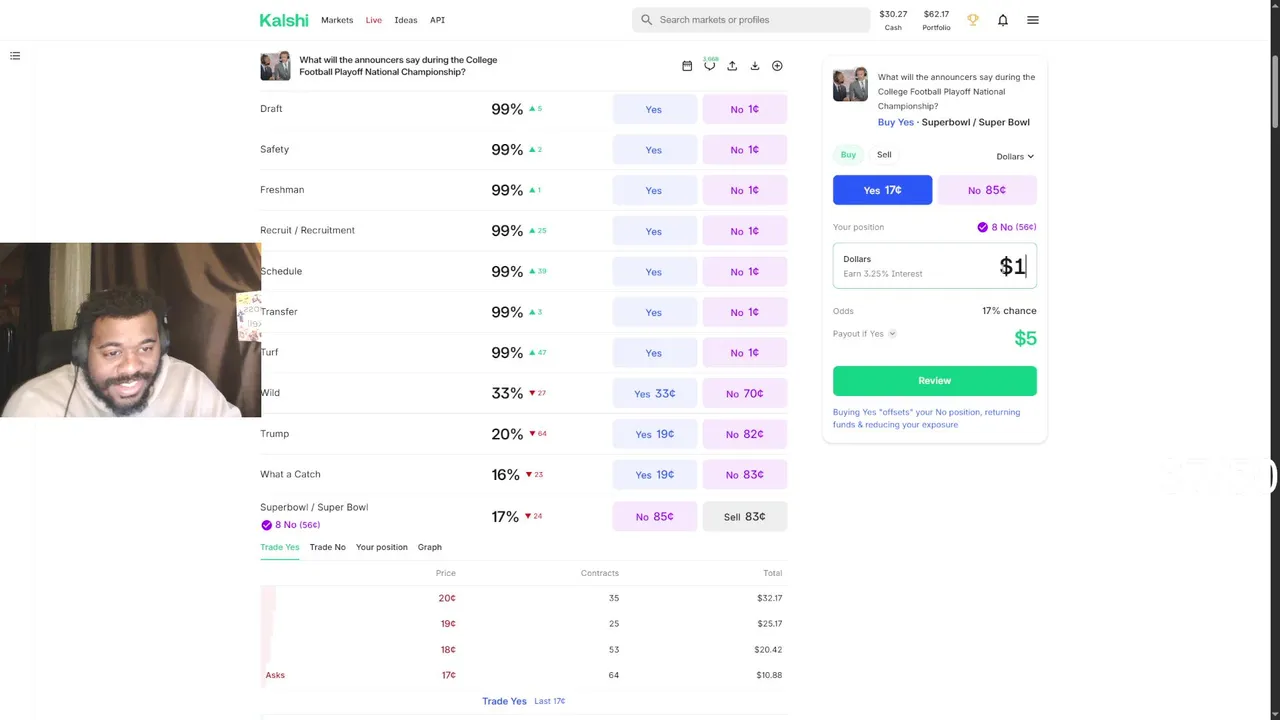Select the Sell toggle in order panel

884,155
